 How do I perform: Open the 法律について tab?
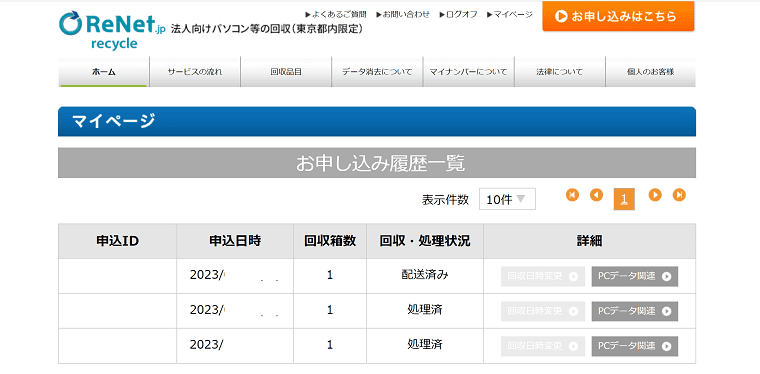click(559, 72)
